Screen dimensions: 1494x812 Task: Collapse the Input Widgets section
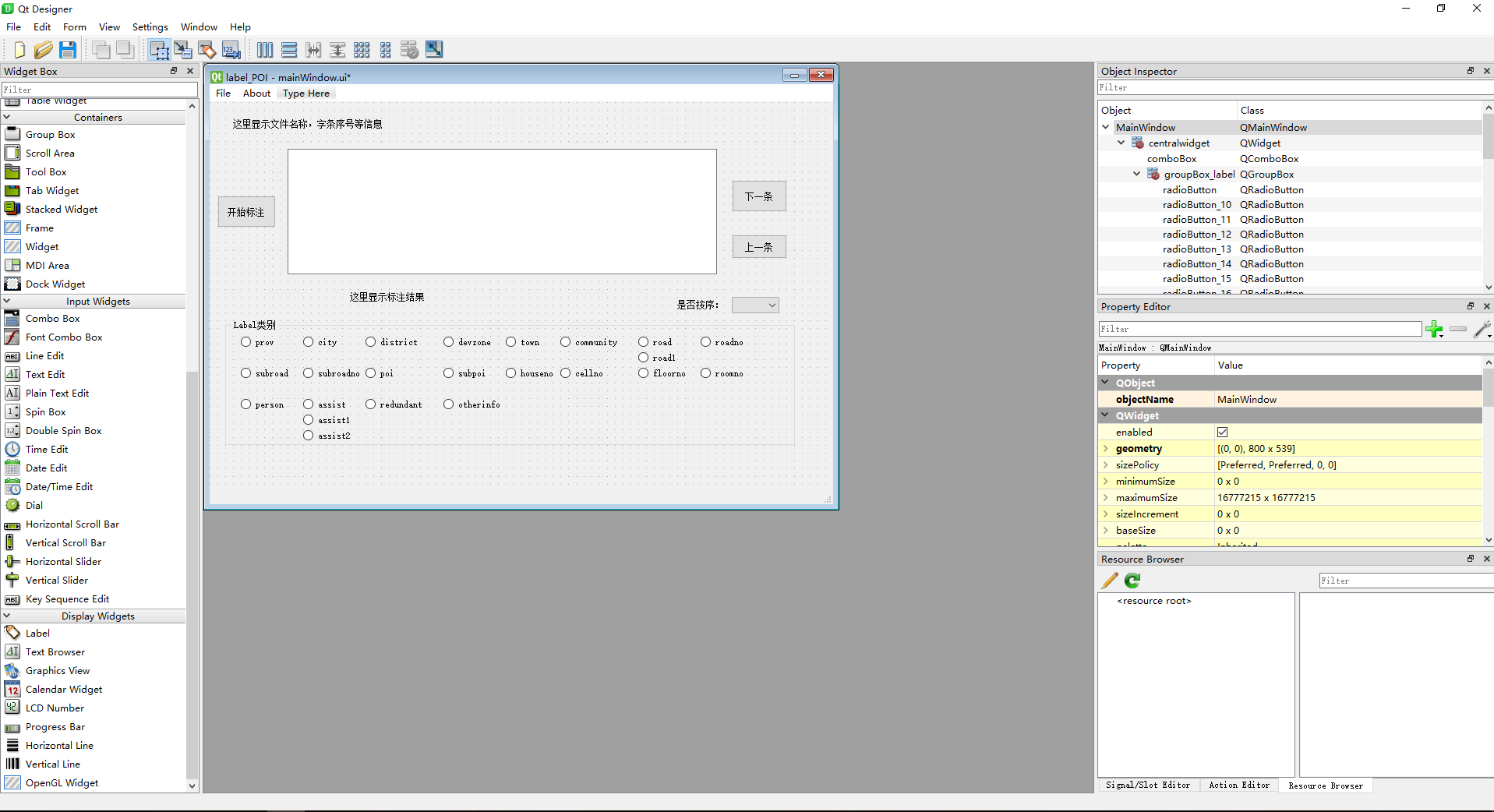(x=7, y=301)
